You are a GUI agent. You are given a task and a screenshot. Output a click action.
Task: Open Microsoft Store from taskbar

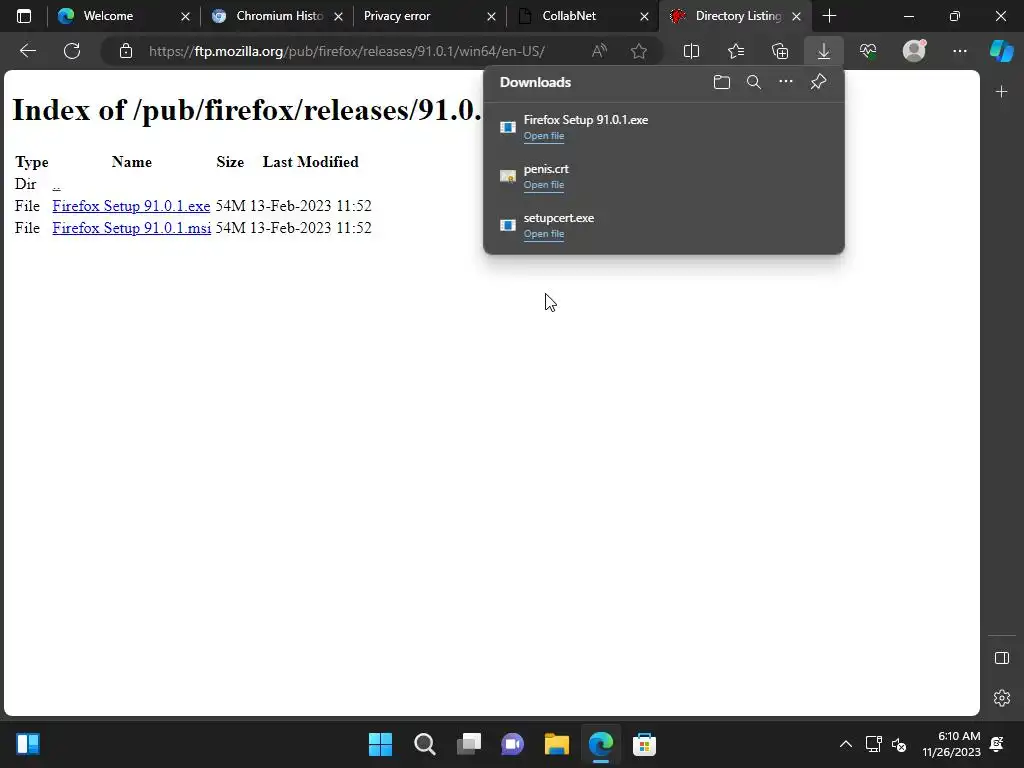pyautogui.click(x=645, y=744)
